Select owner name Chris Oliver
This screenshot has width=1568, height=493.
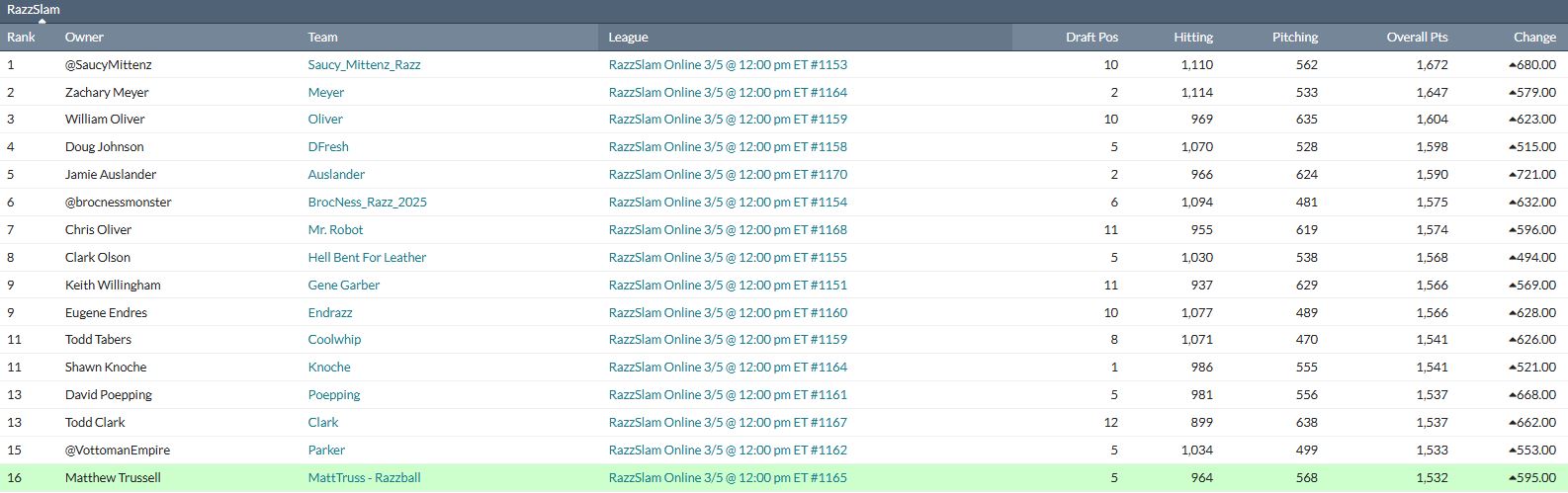pyautogui.click(x=98, y=229)
